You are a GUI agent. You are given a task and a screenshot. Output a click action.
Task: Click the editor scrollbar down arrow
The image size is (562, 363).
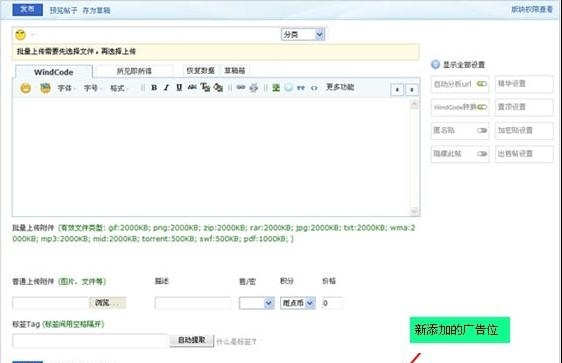414,211
